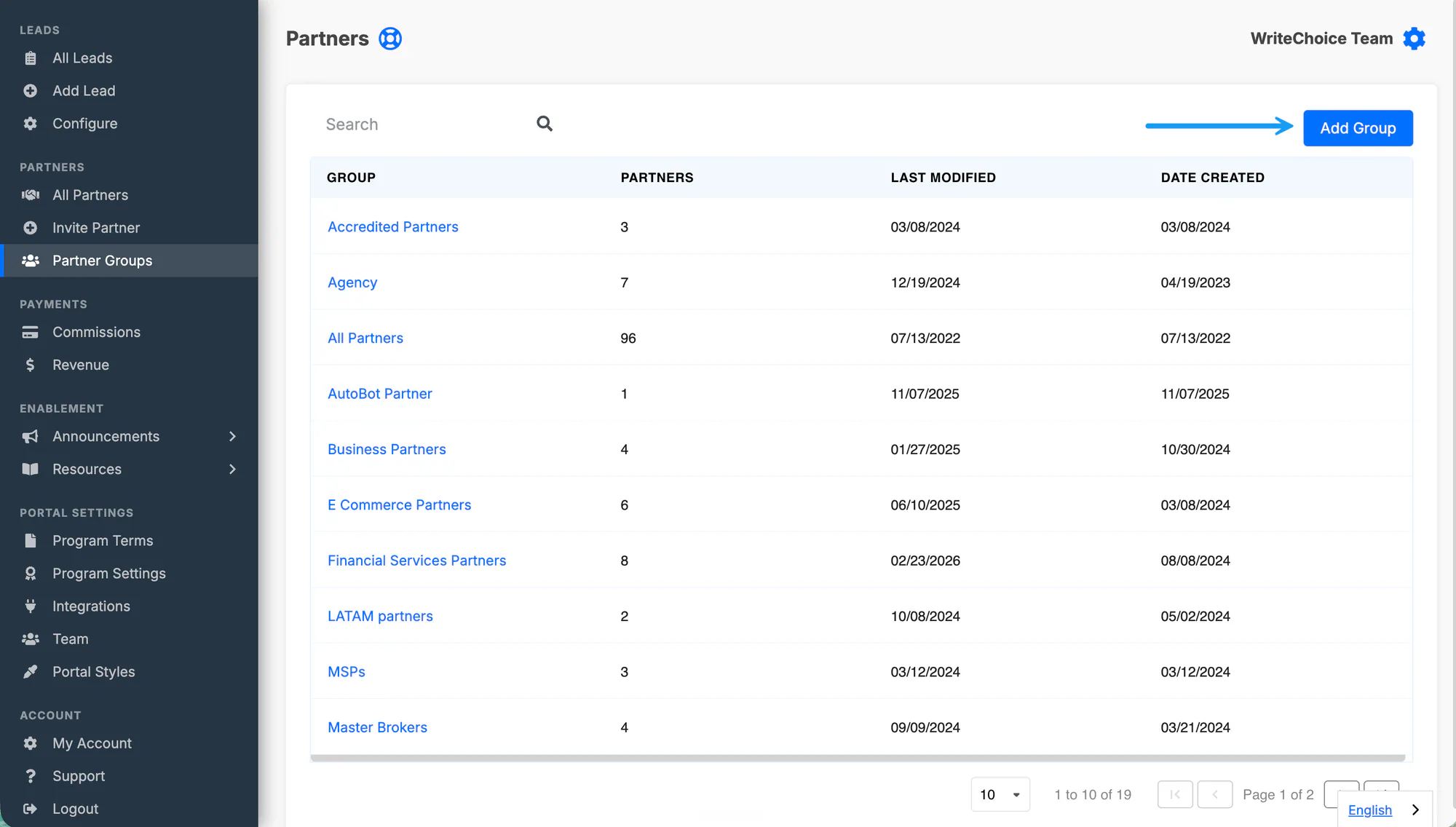Image resolution: width=1456 pixels, height=827 pixels.
Task: Click the Program Terms document icon
Action: [x=30, y=541]
